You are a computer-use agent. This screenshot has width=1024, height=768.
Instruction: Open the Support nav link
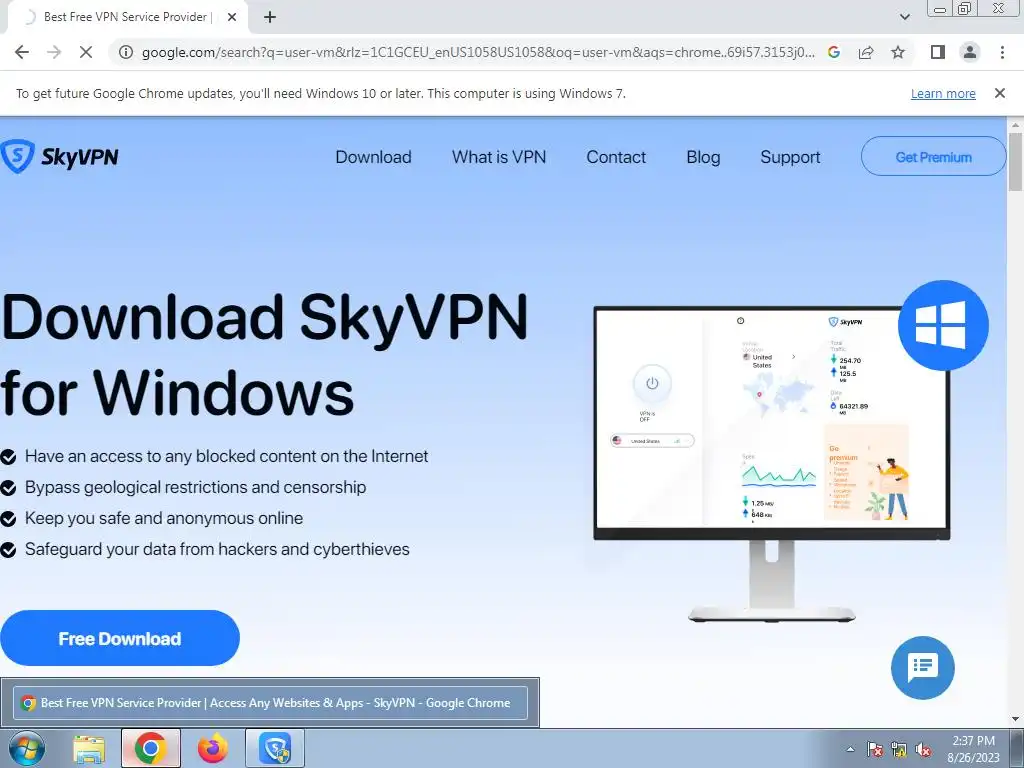point(790,157)
